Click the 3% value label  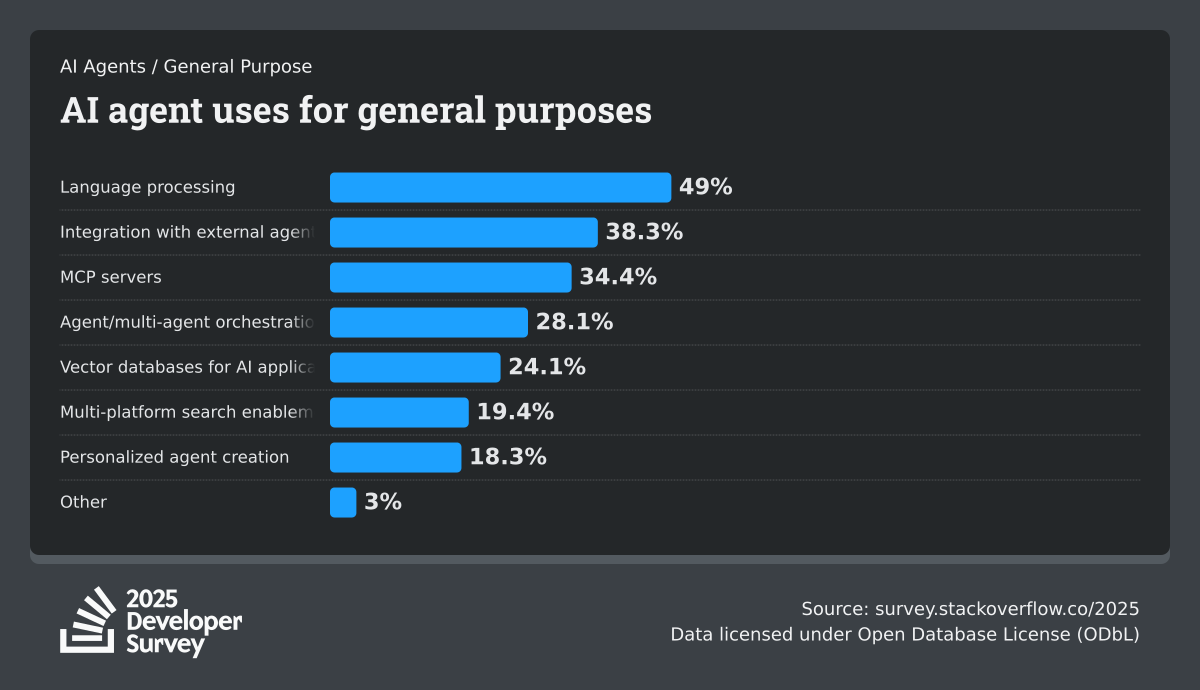pyautogui.click(x=383, y=502)
